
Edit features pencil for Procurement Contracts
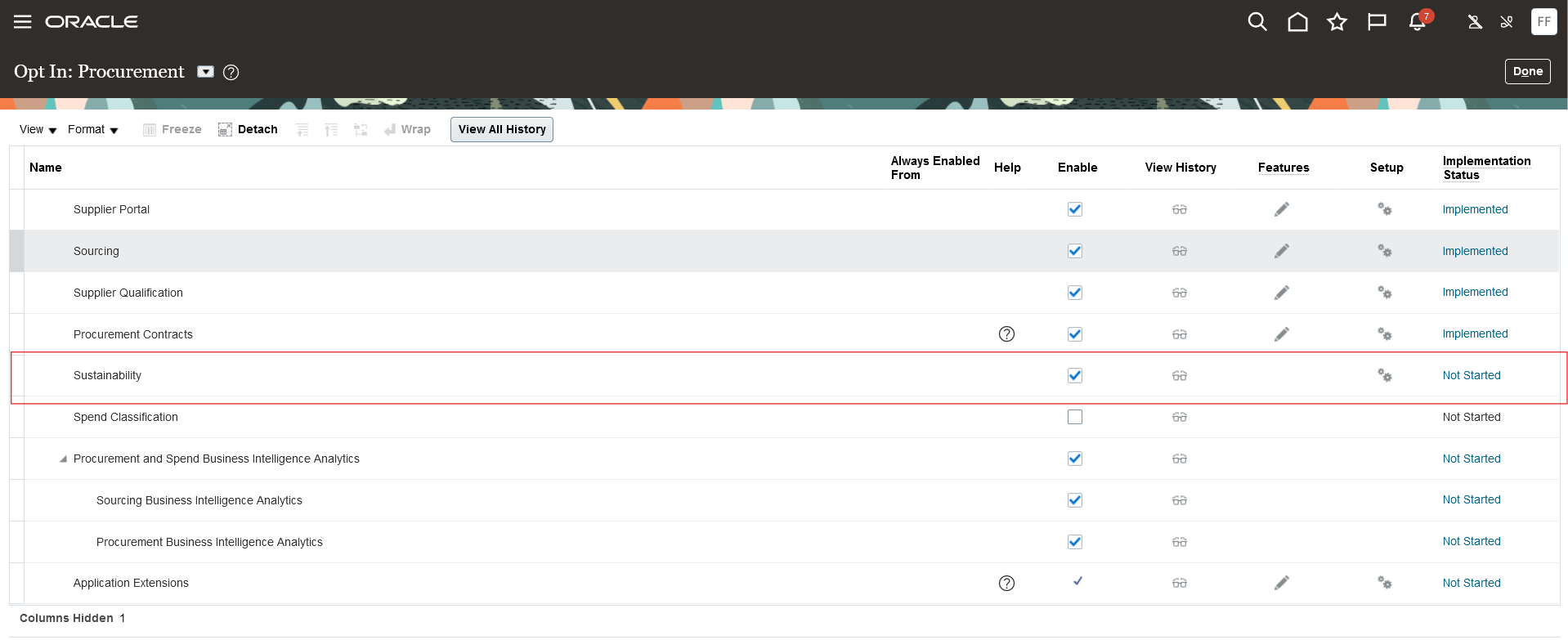(1282, 334)
